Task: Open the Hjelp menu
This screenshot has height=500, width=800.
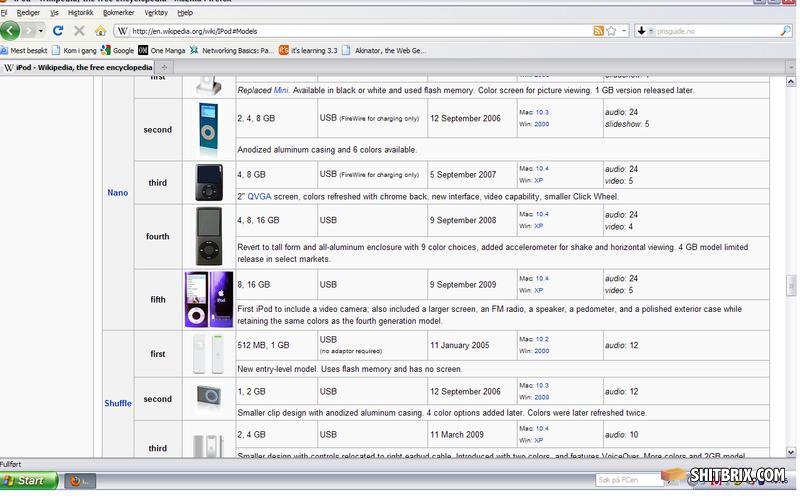Action: (185, 12)
